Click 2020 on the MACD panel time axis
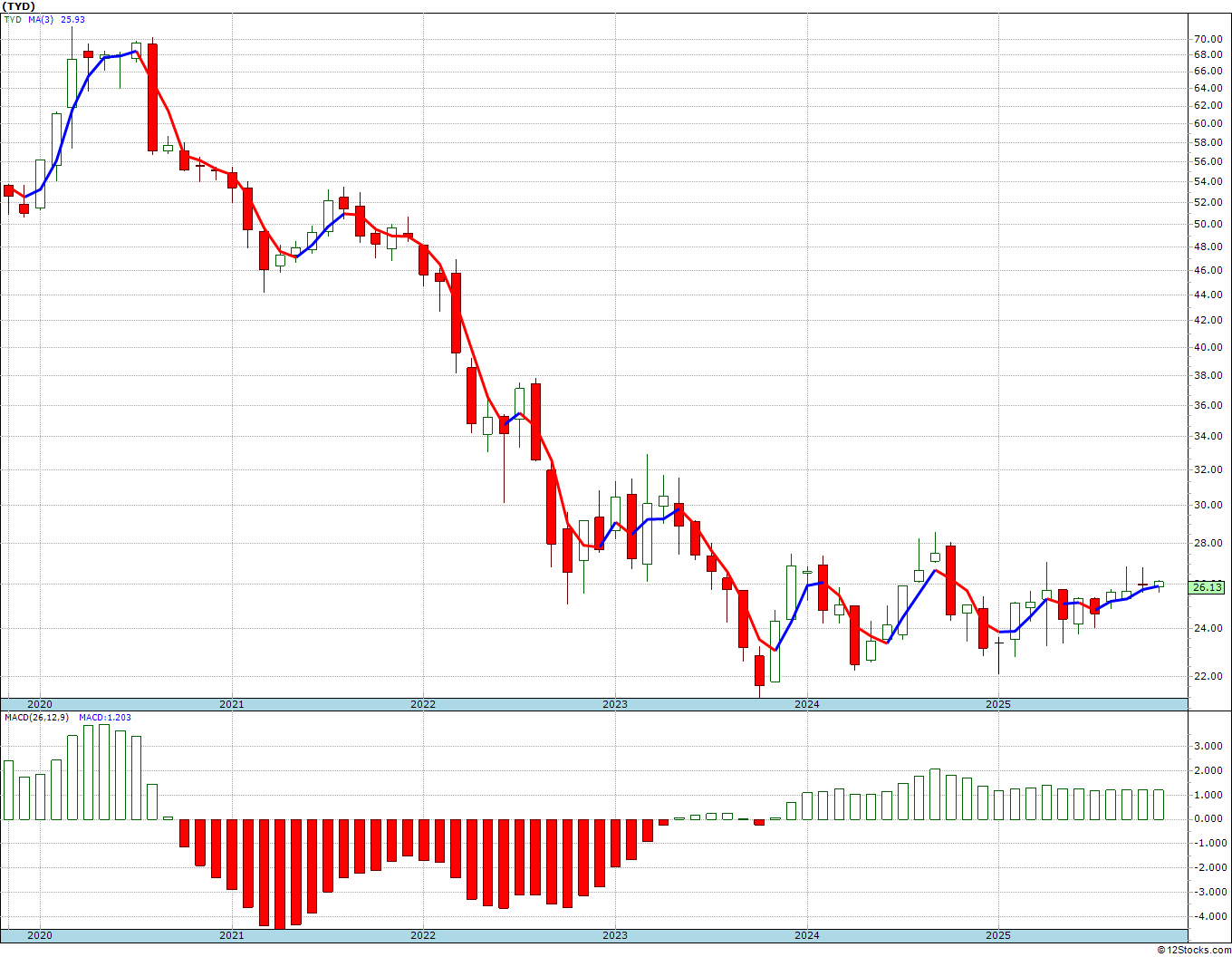1232x957 pixels. point(40,935)
